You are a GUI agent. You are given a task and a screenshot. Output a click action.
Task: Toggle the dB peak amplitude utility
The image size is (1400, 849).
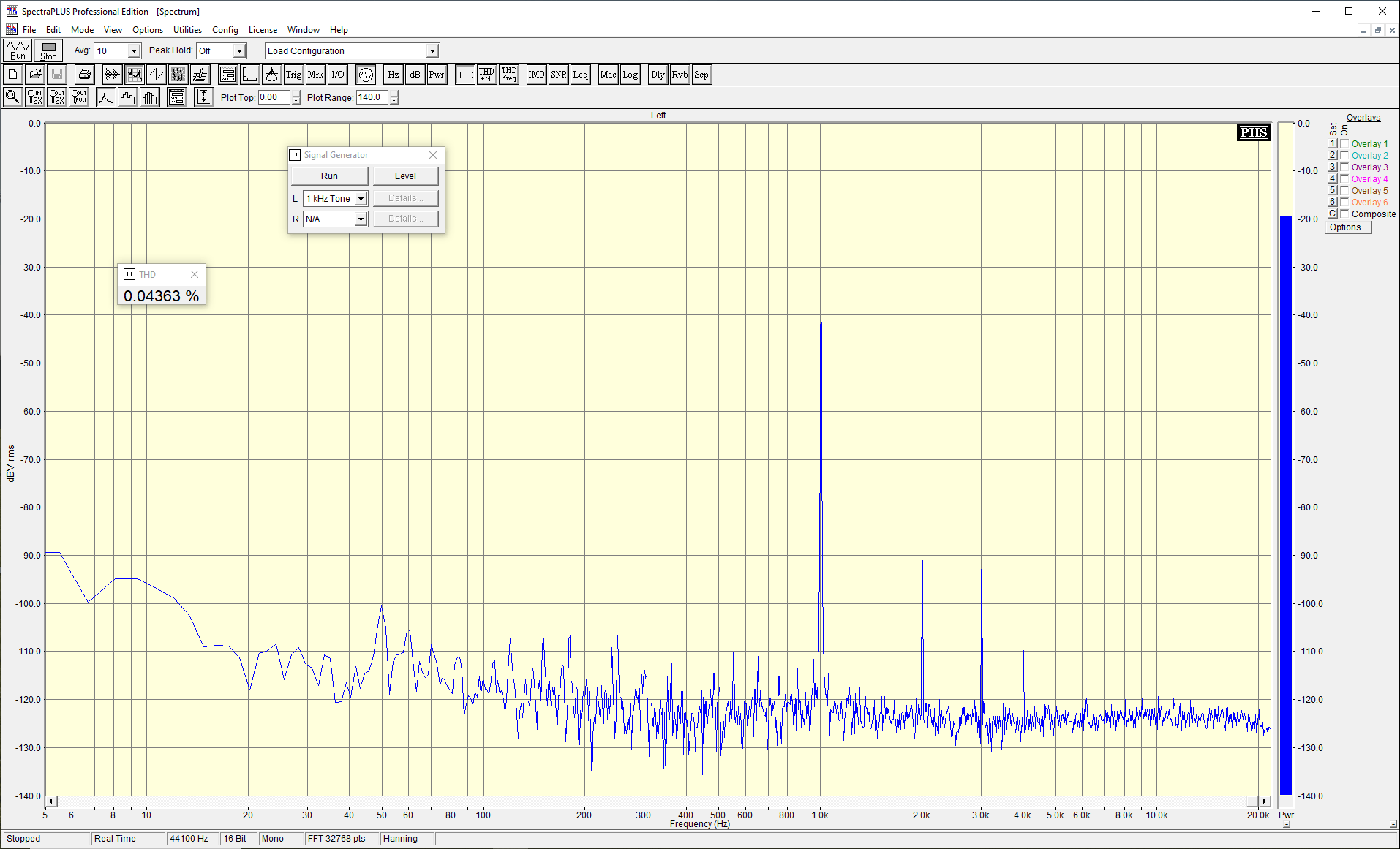[415, 75]
